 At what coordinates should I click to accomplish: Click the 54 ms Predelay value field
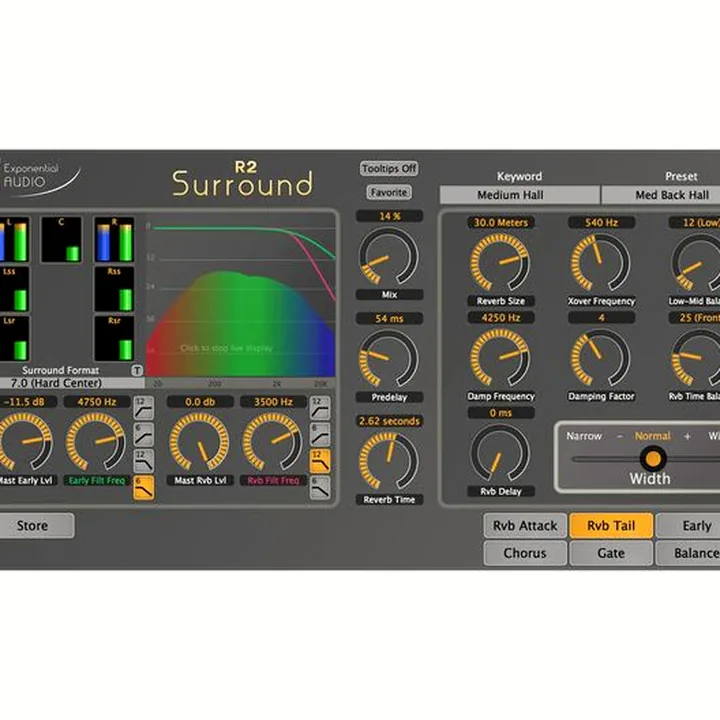(x=389, y=319)
